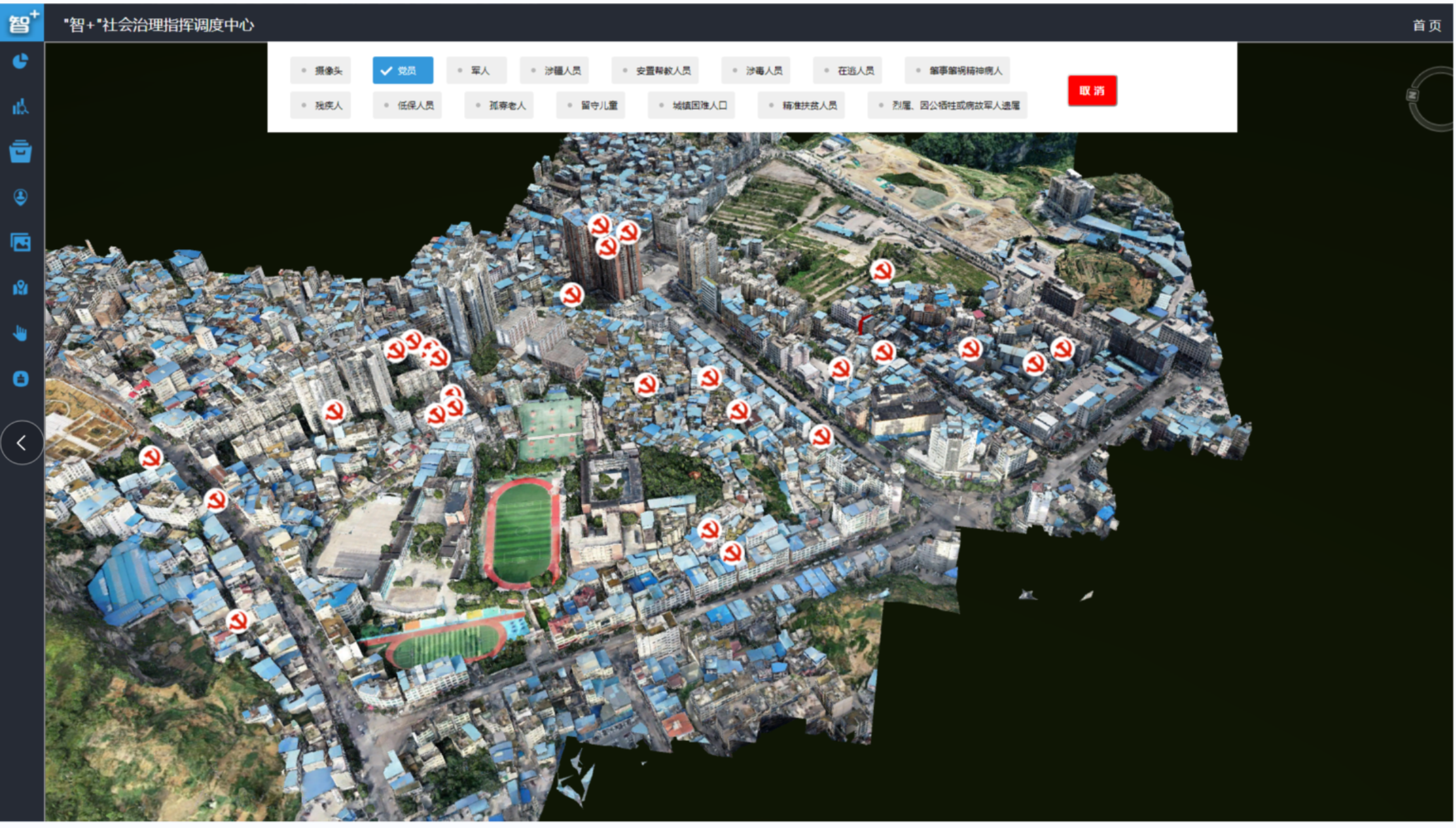This screenshot has height=828, width=1456.
Task: Collapse the sidebar with the left arrow circle
Action: pyautogui.click(x=21, y=443)
